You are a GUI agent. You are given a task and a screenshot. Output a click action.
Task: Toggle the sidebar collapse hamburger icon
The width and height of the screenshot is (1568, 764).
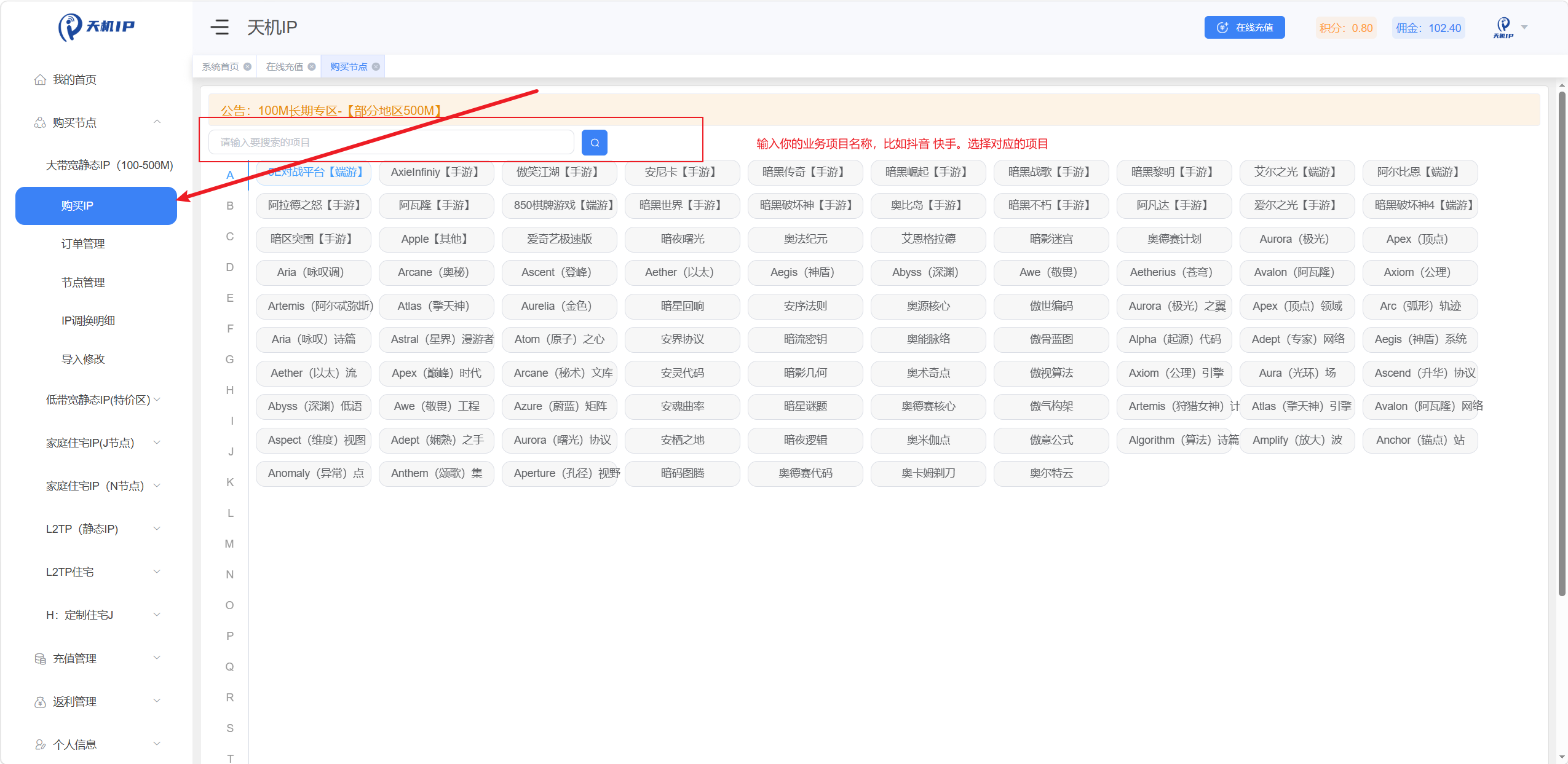tap(220, 27)
